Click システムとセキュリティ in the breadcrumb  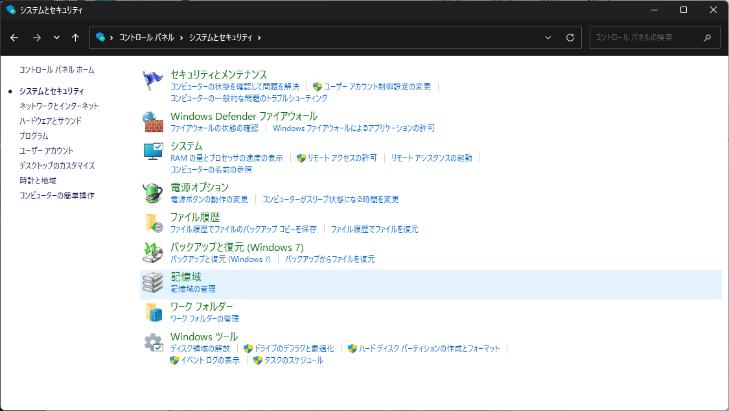[220, 37]
